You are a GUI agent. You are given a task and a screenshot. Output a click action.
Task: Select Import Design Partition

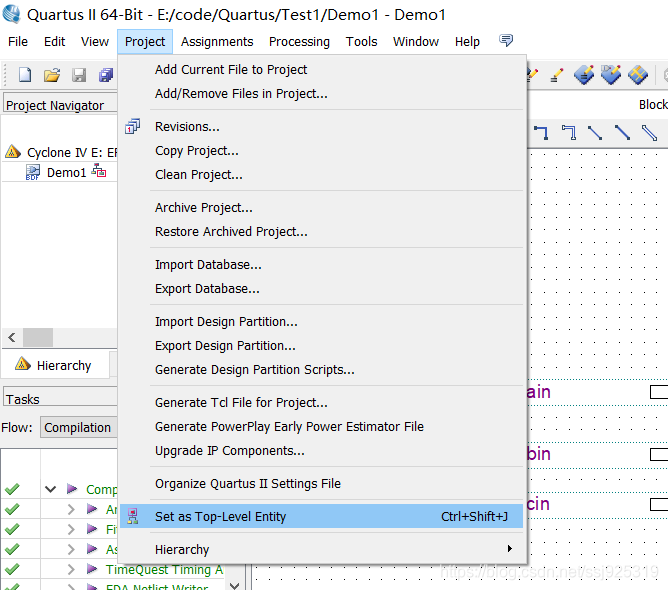coord(321,322)
